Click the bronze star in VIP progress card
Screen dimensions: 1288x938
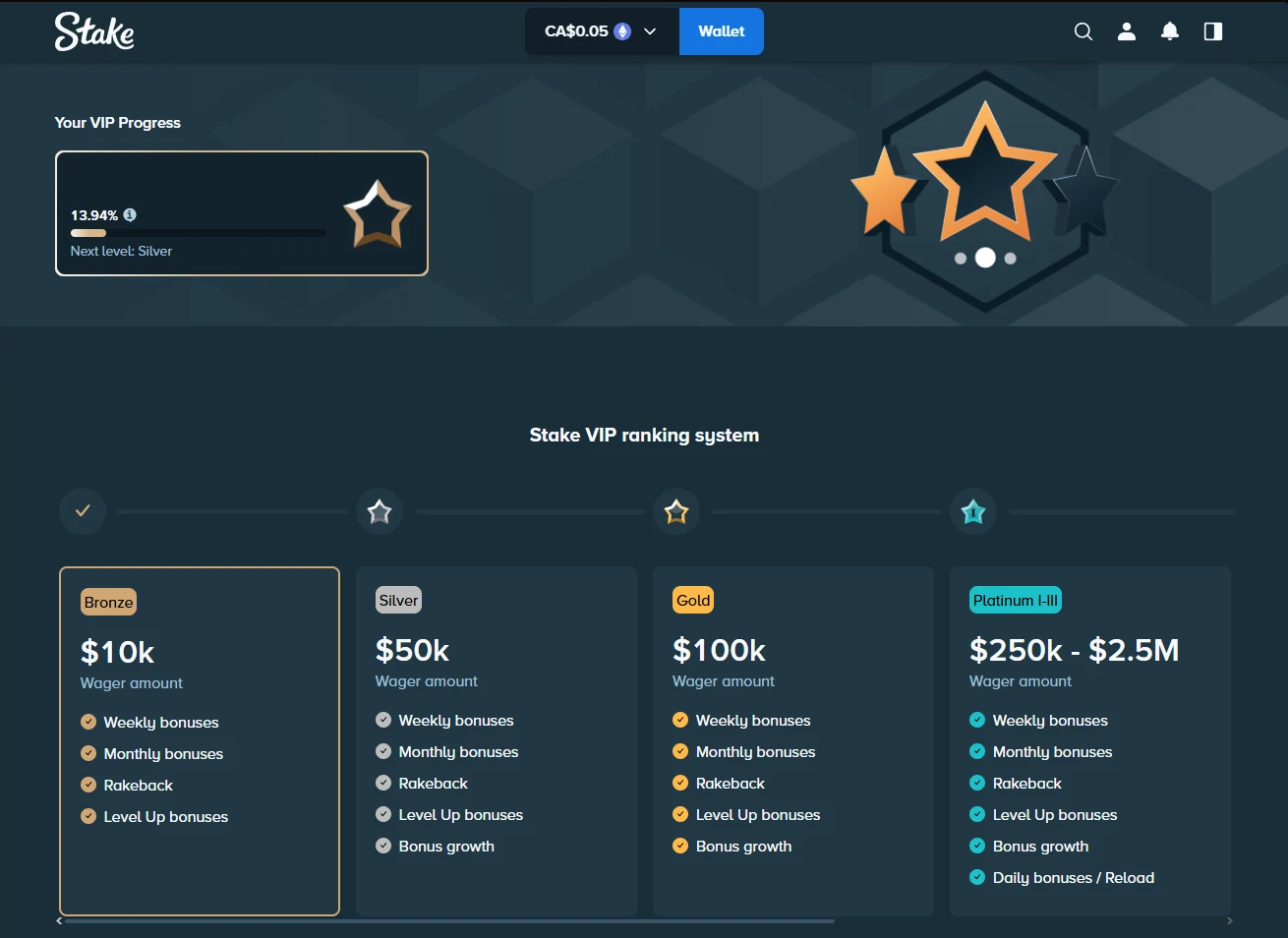click(x=377, y=213)
